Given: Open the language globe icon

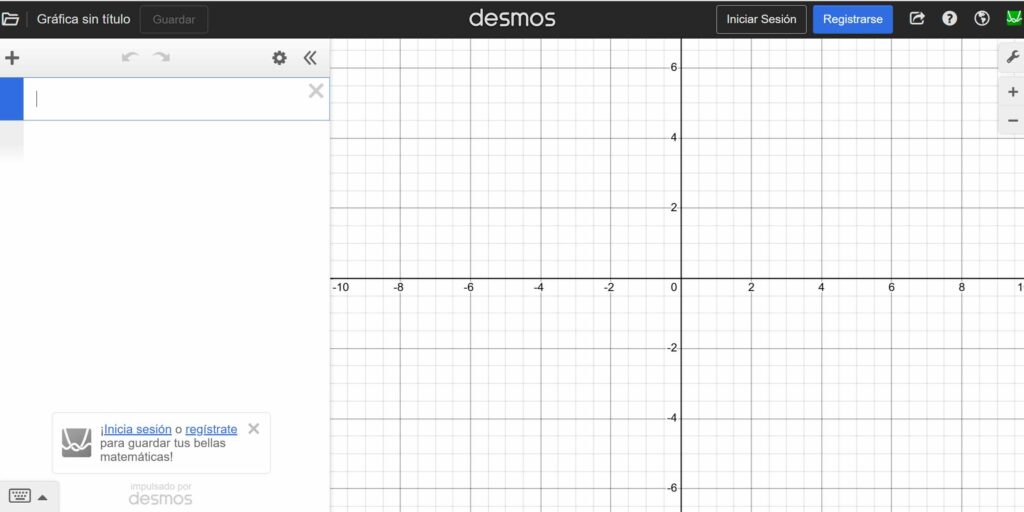Looking at the screenshot, I should click(x=982, y=19).
